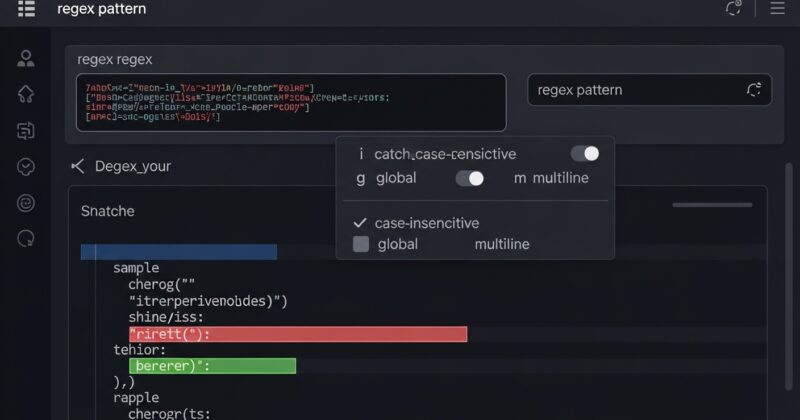Click refresh icon inside regex pattern field
Screen dimensions: 800x420
754,90
